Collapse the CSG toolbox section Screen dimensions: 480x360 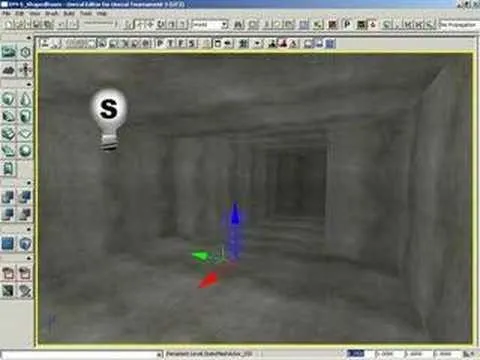tap(29, 183)
